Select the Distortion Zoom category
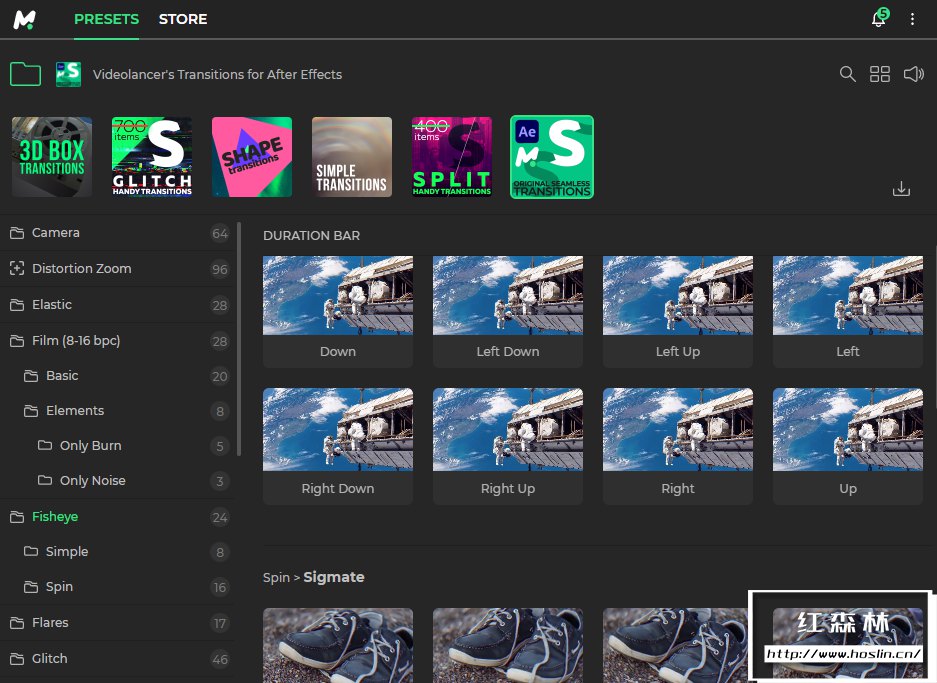This screenshot has width=937, height=683. [x=81, y=269]
